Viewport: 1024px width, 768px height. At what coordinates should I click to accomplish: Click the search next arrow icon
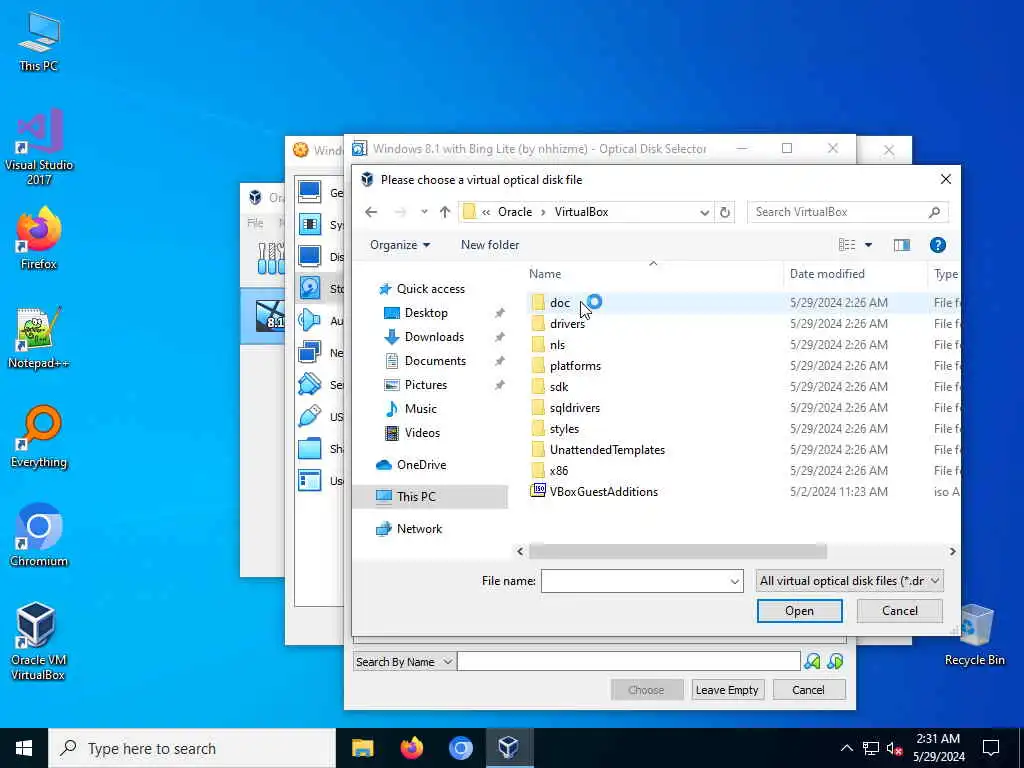click(835, 662)
